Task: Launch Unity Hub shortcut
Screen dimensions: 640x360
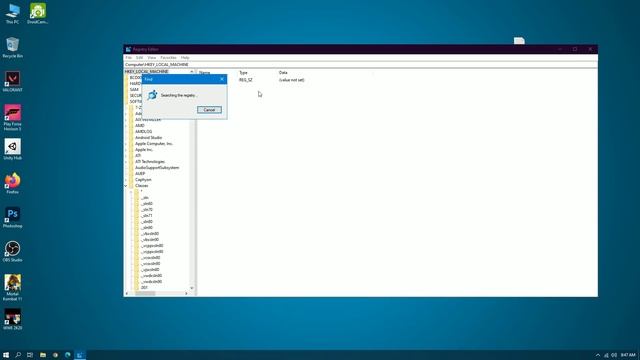Action: pos(12,149)
